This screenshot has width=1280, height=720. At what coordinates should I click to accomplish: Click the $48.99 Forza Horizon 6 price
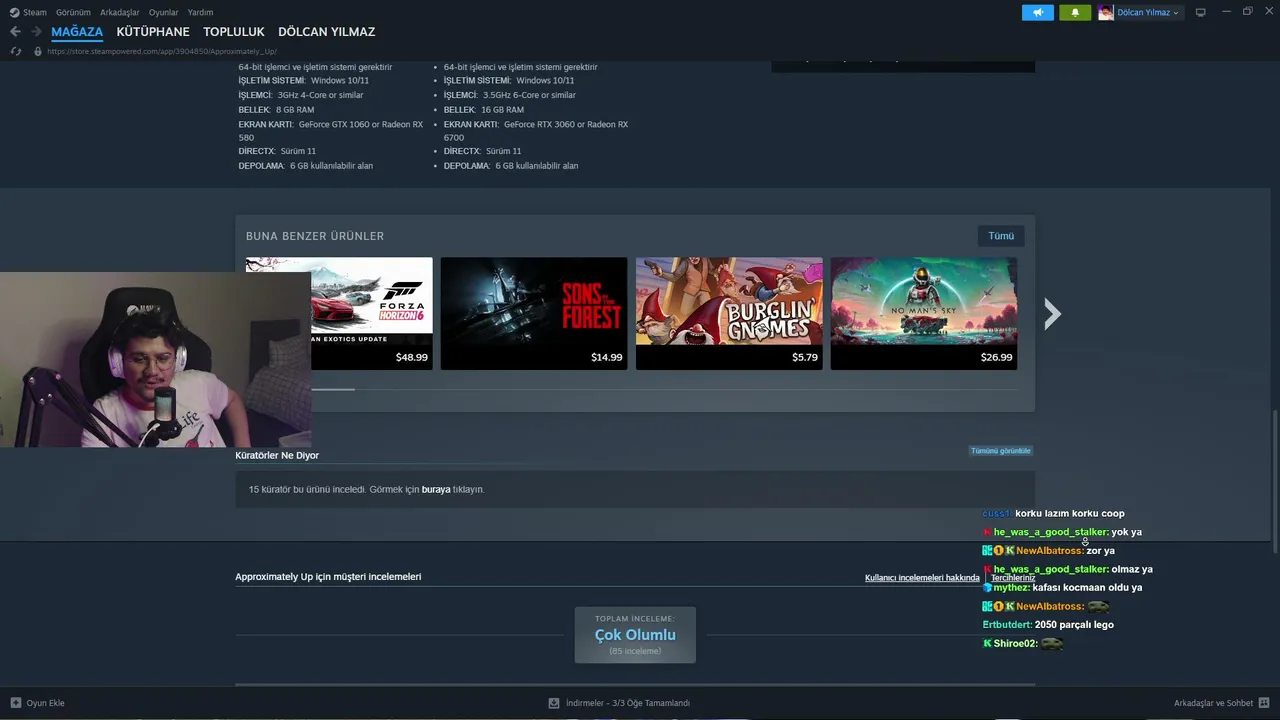[x=411, y=357]
